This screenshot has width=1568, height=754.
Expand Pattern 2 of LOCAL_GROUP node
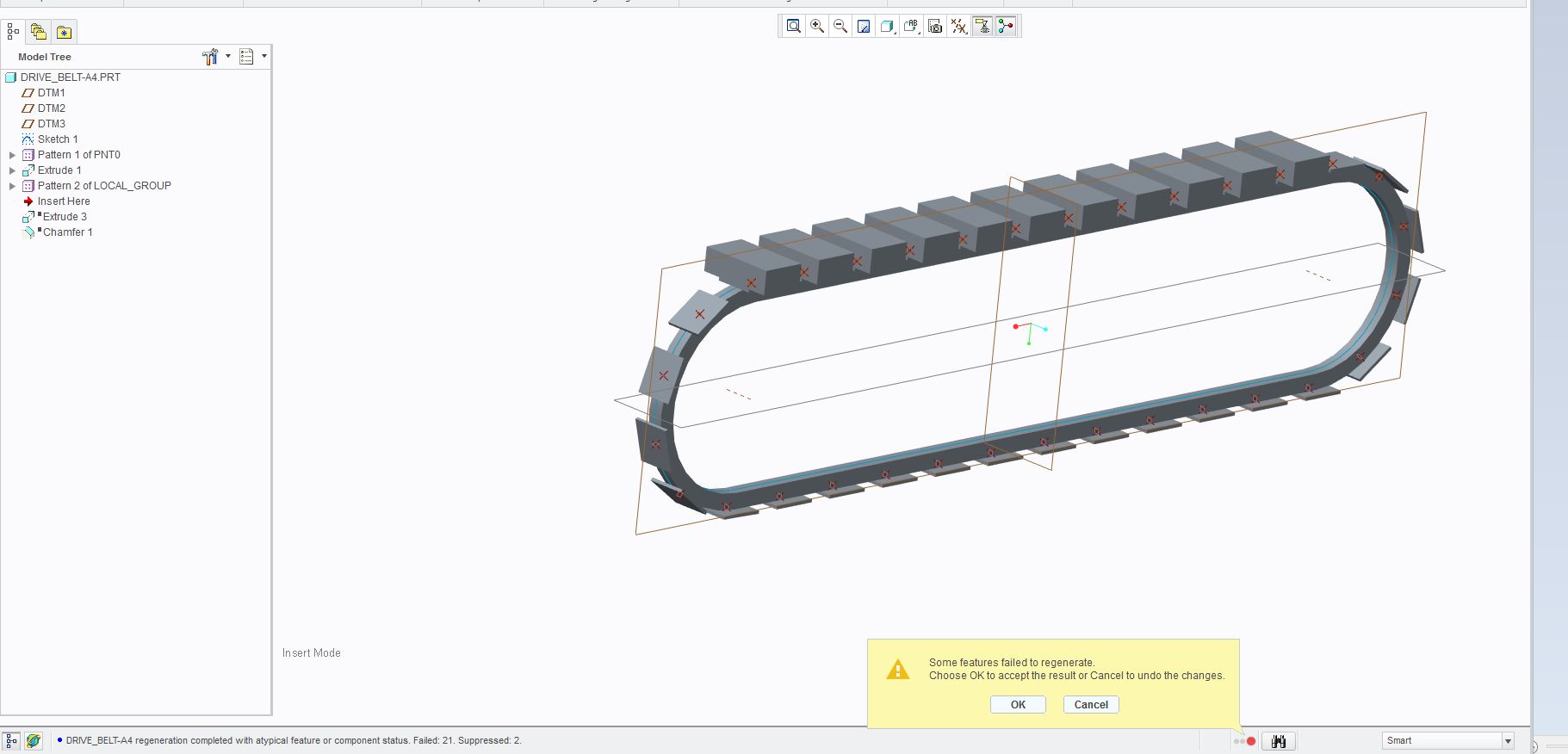pos(12,186)
